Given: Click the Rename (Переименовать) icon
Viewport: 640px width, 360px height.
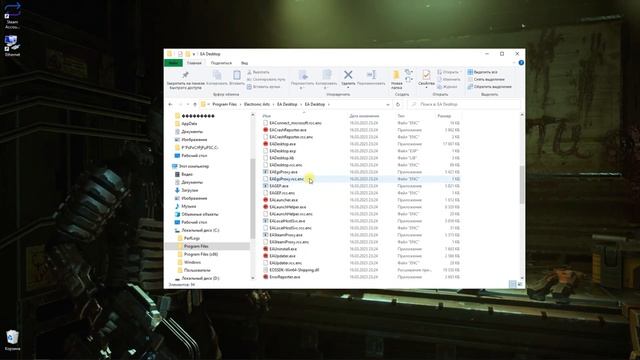Looking at the screenshot, I should (x=371, y=75).
